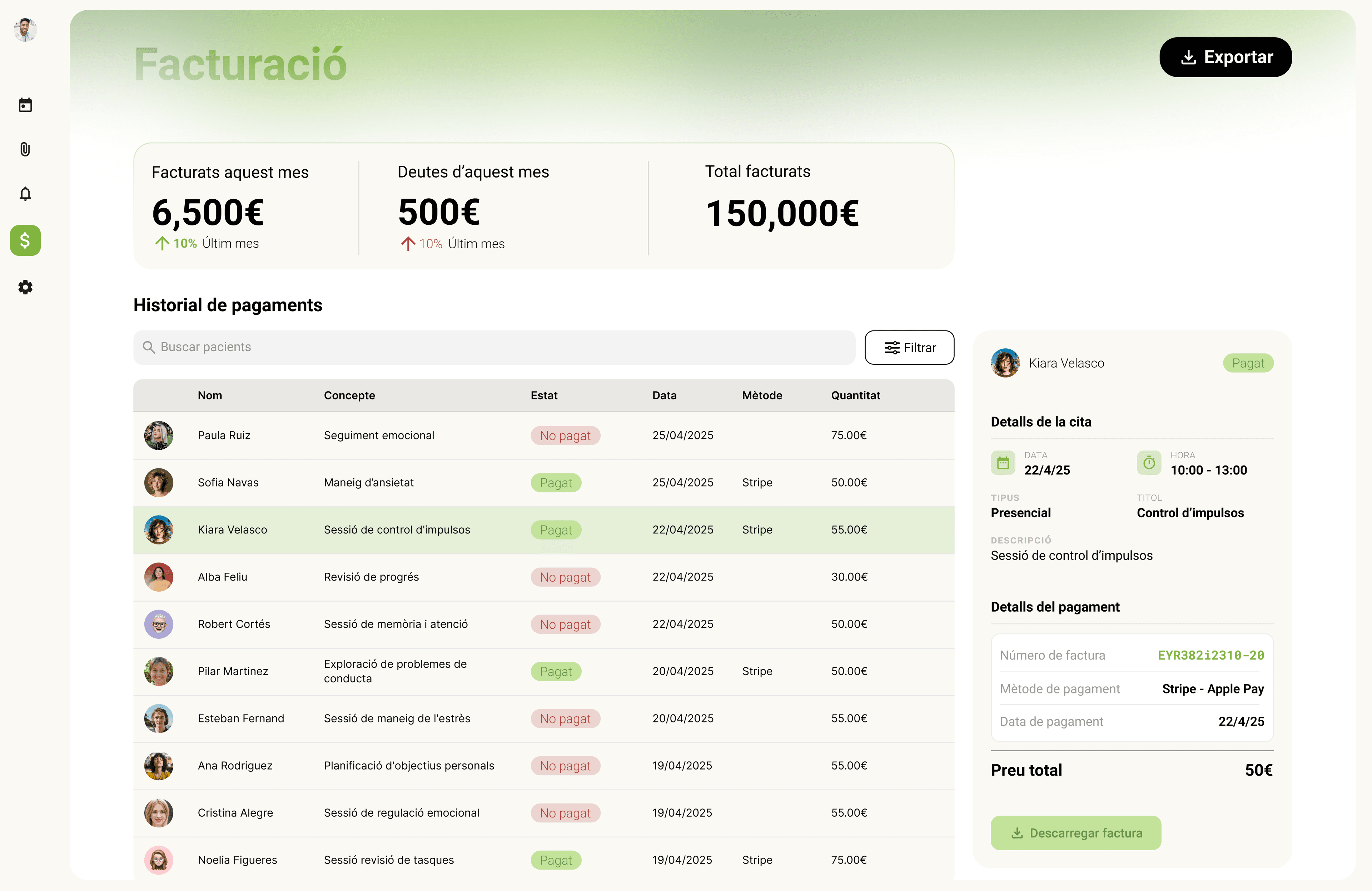Click No pagat status for Paula Ruiz
1372x891 pixels.
[x=566, y=436]
